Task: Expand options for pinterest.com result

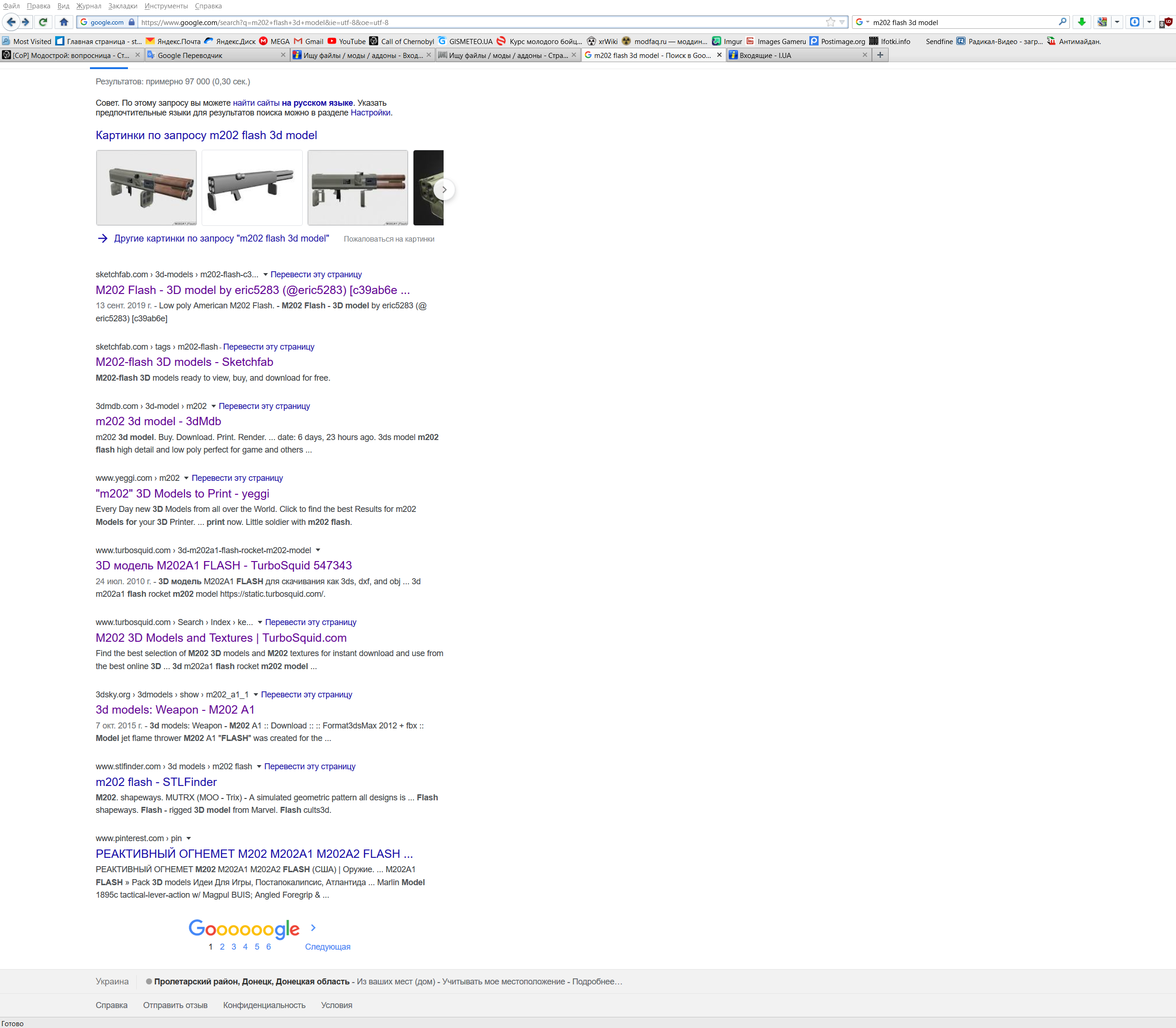Action: point(188,839)
